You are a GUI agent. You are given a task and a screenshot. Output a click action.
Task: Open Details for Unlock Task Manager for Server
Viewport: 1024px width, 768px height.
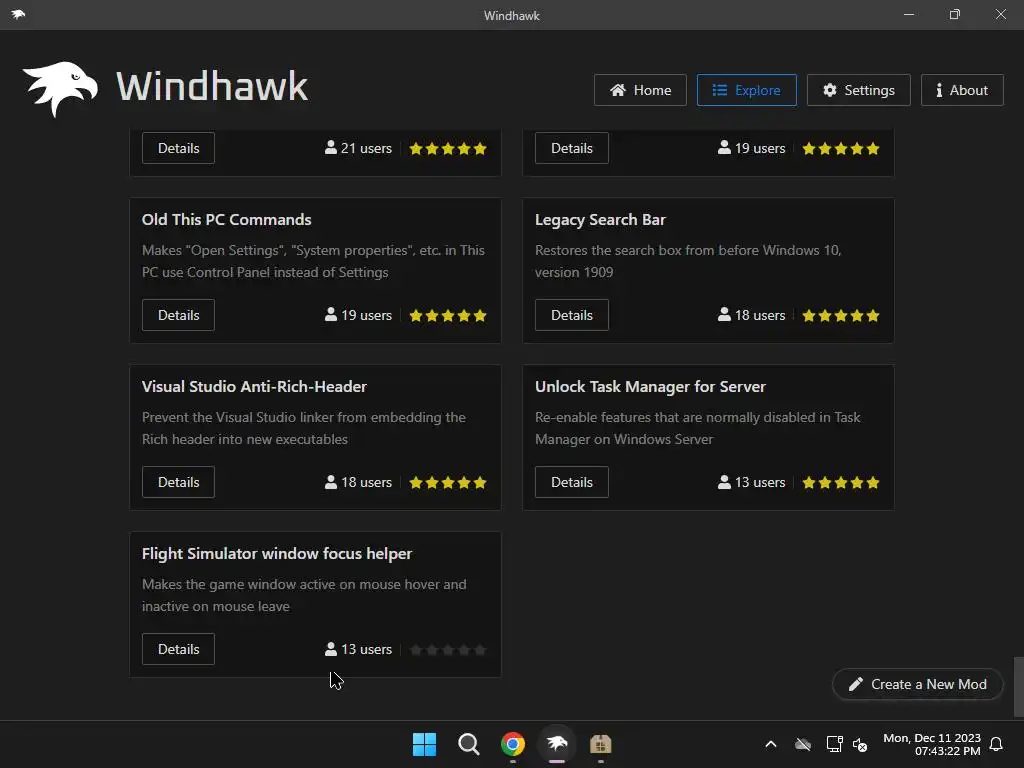point(571,482)
